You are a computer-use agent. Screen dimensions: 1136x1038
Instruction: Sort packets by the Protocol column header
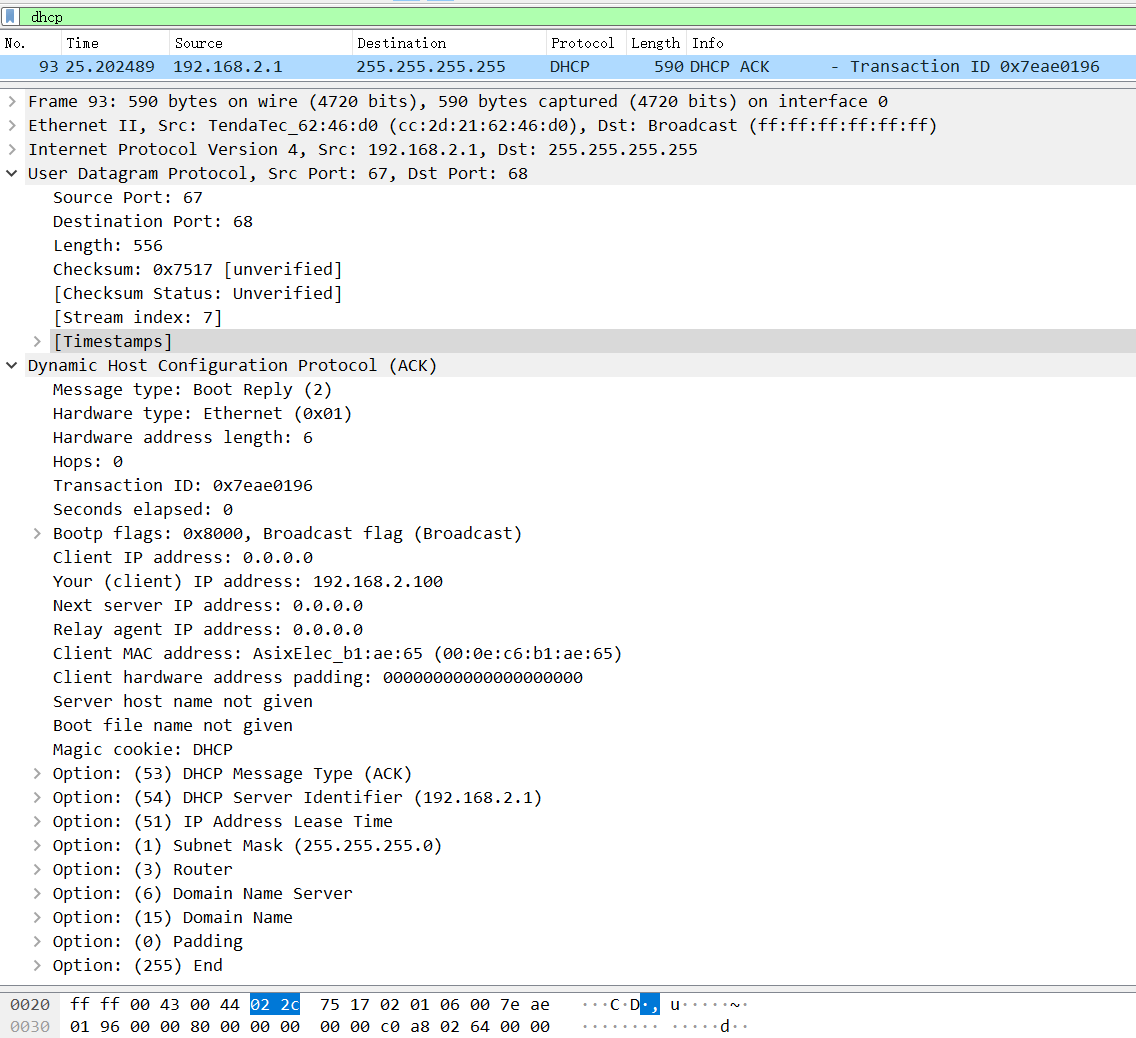[x=582, y=43]
